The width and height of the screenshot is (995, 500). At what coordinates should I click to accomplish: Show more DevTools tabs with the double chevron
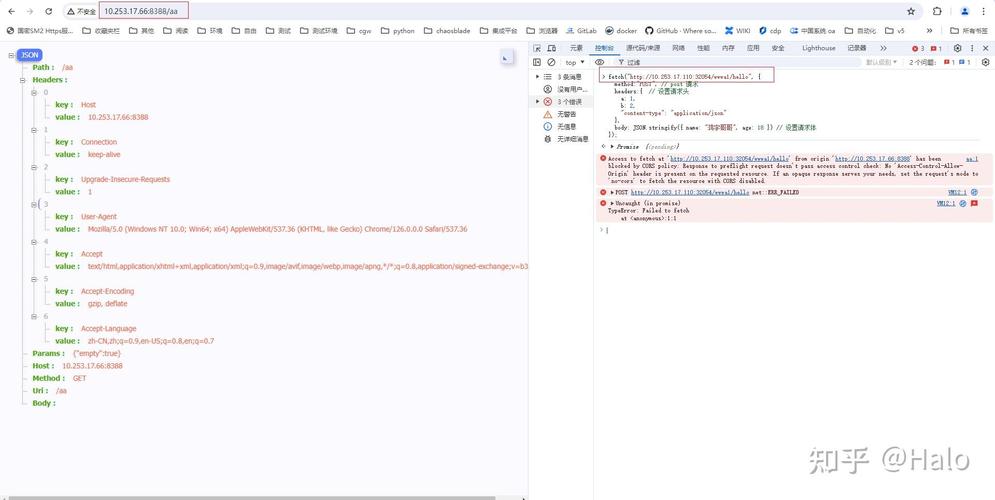(883, 48)
